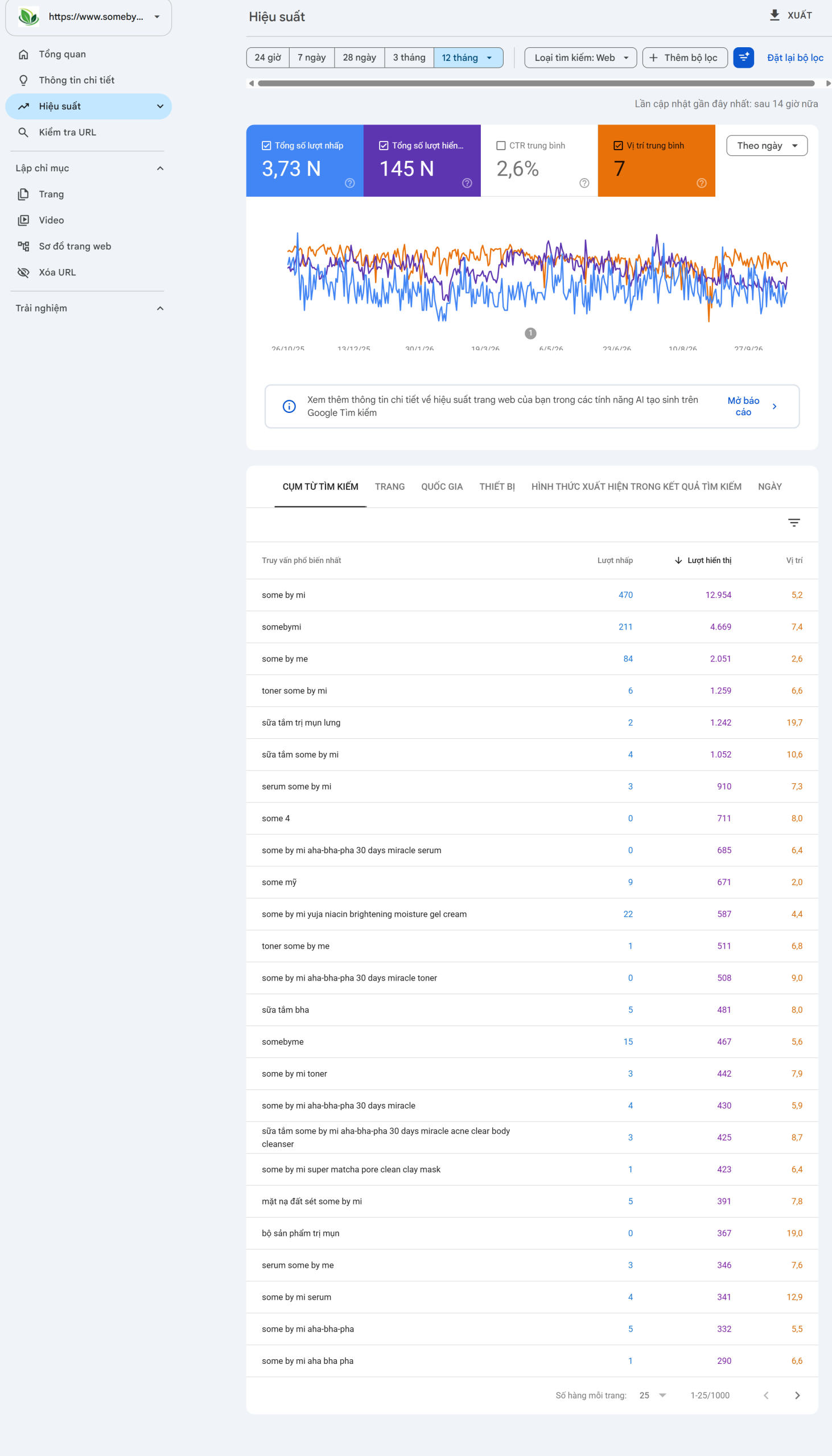Click the help icon on impressions card

click(x=467, y=183)
